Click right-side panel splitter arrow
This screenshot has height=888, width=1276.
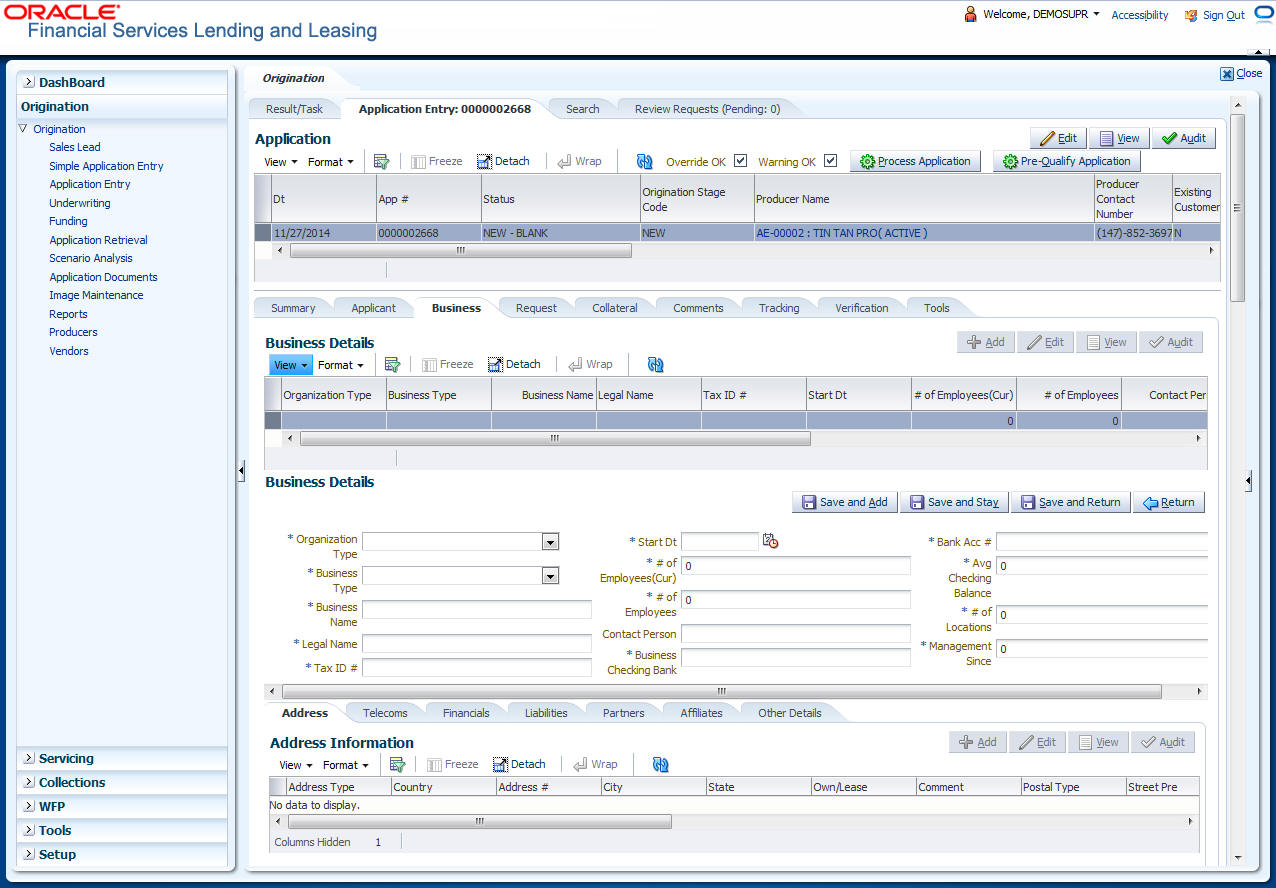tap(1248, 481)
